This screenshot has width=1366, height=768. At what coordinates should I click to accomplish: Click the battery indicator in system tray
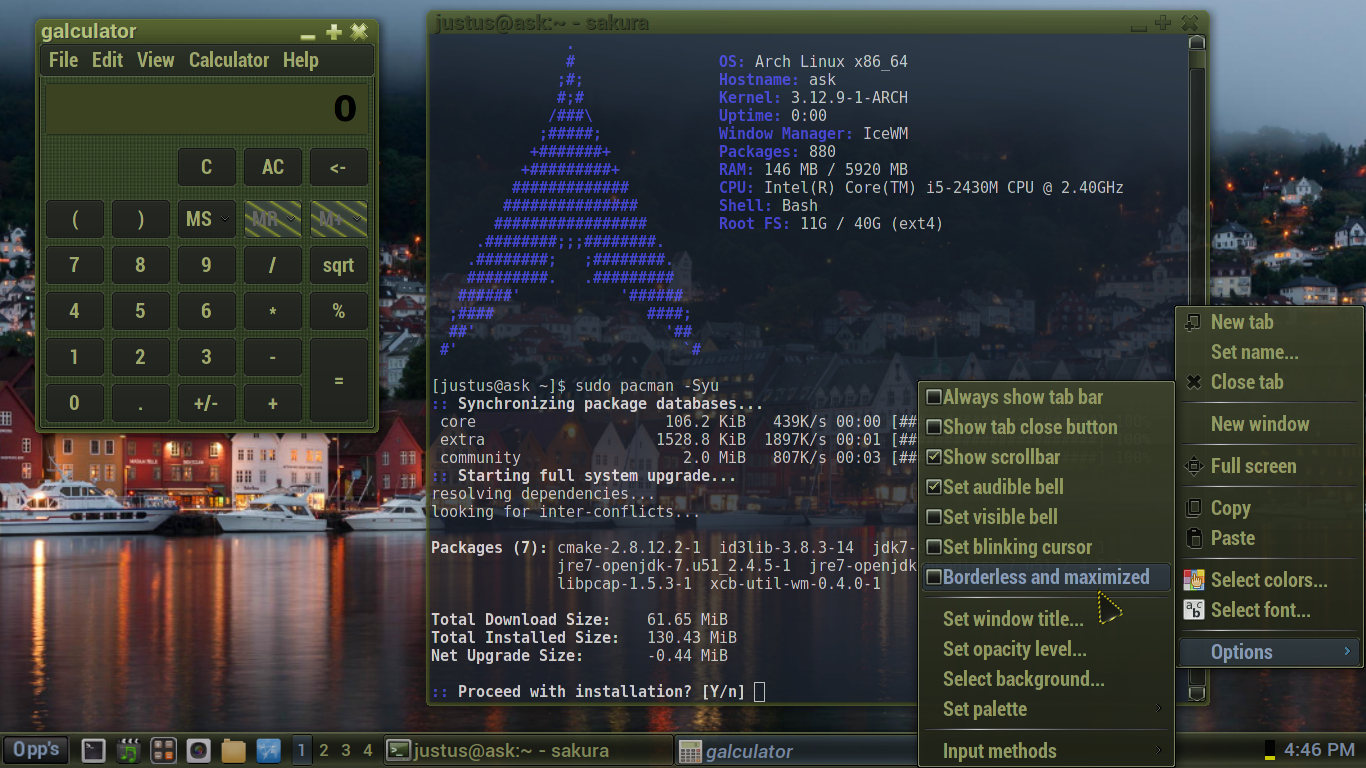[x=1270, y=750]
